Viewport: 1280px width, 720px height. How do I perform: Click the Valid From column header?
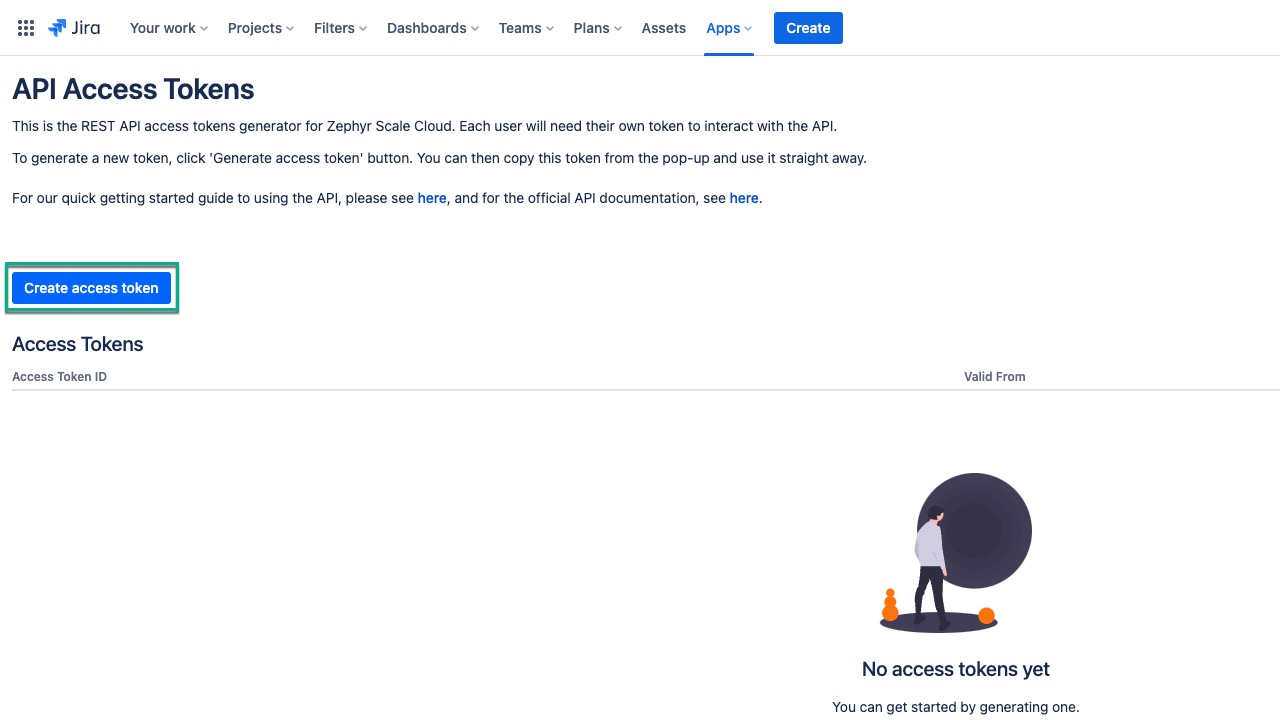click(994, 376)
